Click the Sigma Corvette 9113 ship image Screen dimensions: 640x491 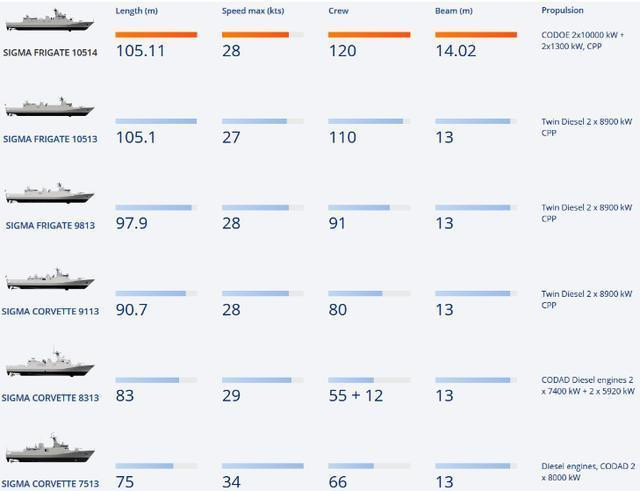[49, 281]
